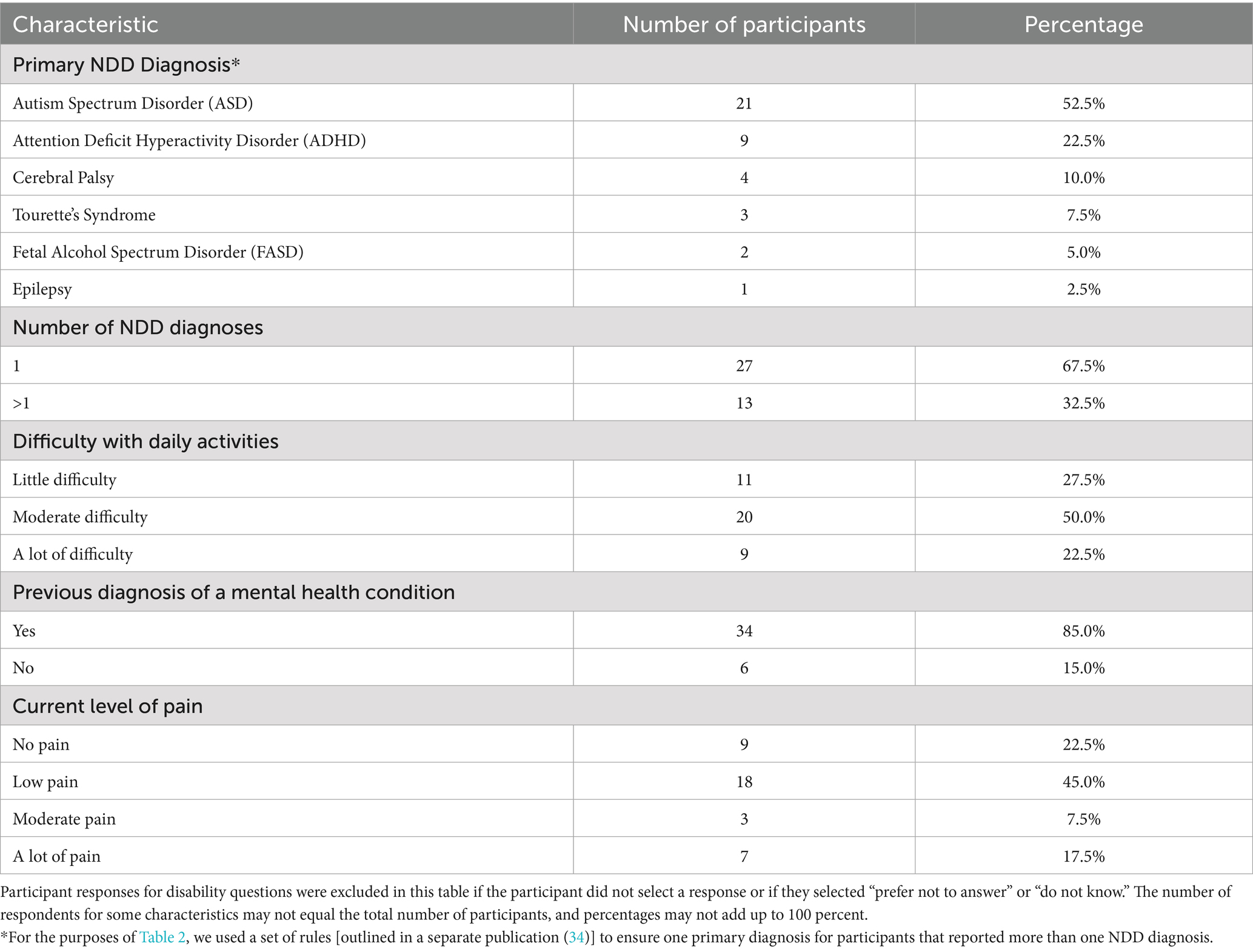Click the Table 2 link in footnote
Viewport: 1253px width, 952px height.
[x=162, y=937]
